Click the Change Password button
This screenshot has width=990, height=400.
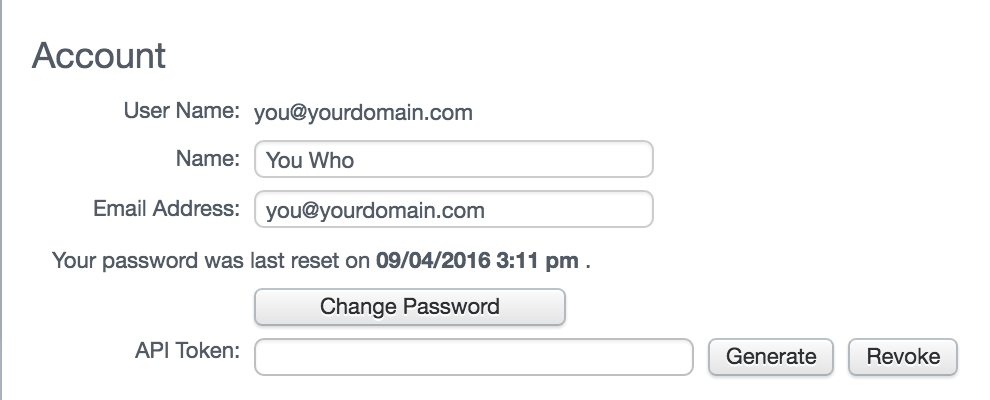[x=410, y=307]
